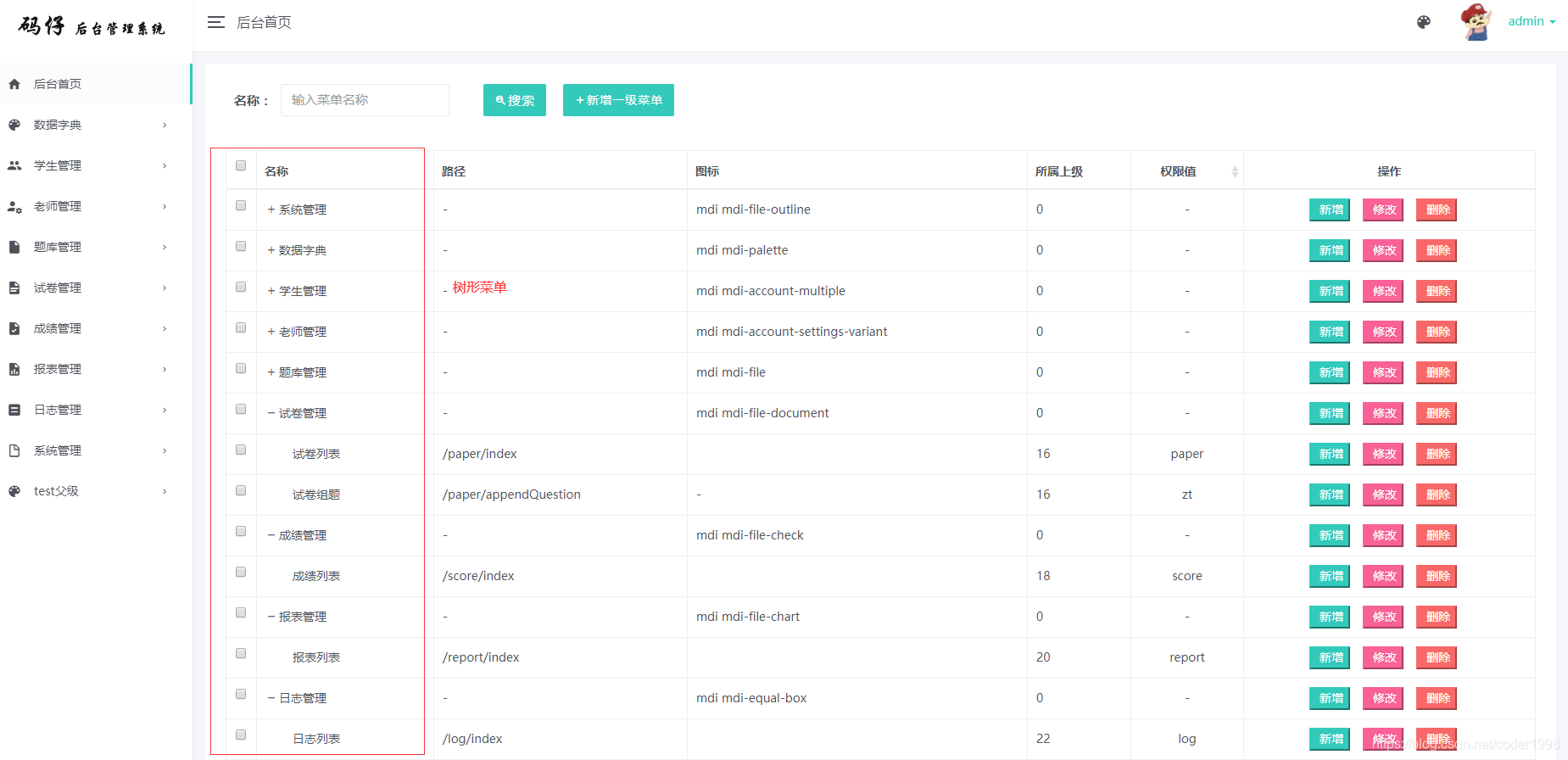
Task: Open the 试卷管理 sidebar menu
Action: [x=96, y=288]
